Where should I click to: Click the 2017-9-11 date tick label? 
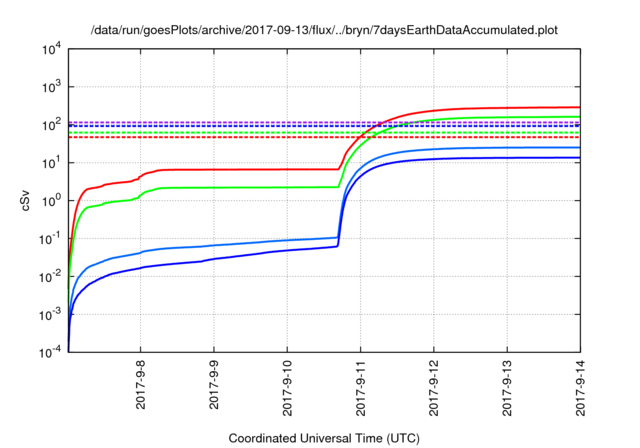tap(360, 388)
